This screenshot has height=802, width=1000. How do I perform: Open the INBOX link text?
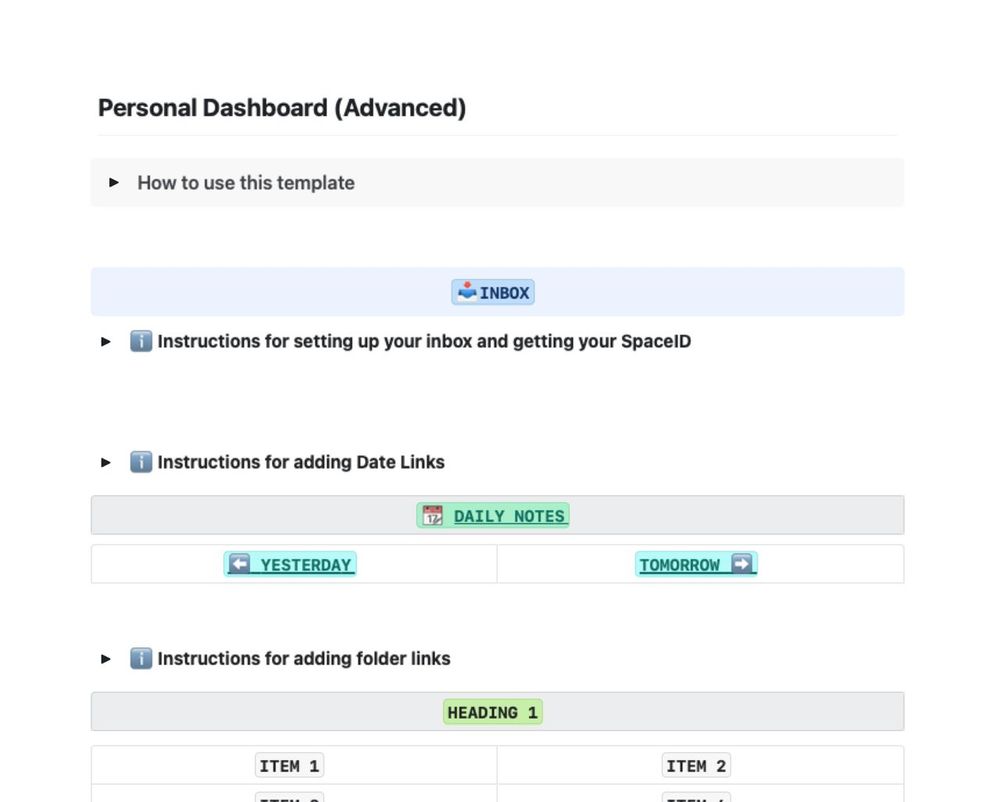505,293
